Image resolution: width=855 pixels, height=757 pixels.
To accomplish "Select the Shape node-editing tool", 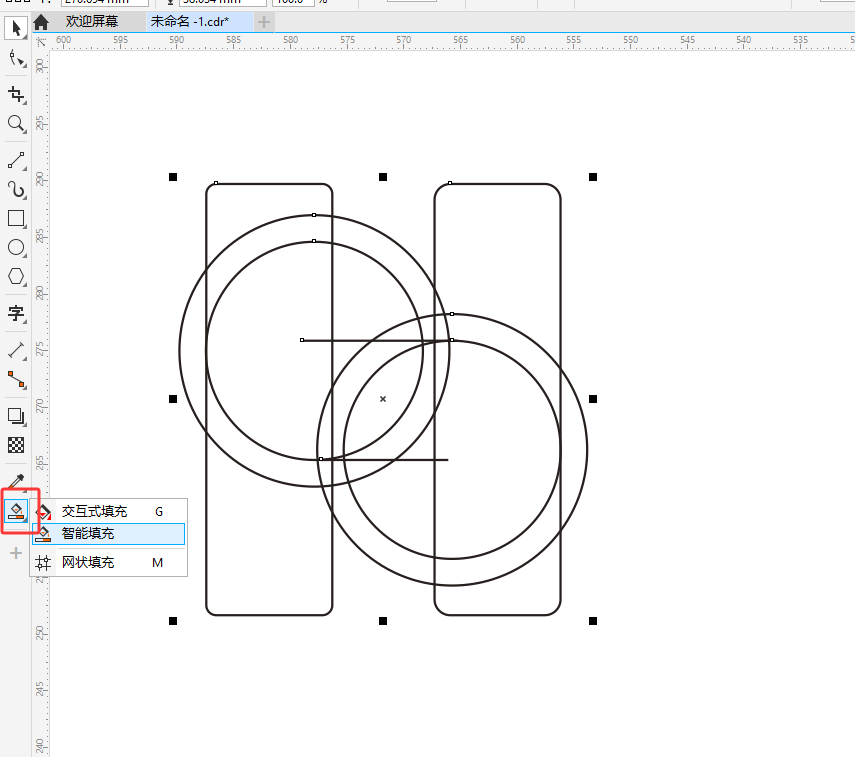I will pyautogui.click(x=16, y=58).
